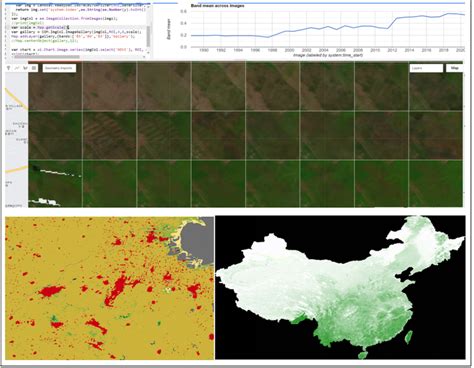Click the code editor vertical scrollbar thumb
Viewport: 474px width, 368px height.
pyautogui.click(x=148, y=36)
